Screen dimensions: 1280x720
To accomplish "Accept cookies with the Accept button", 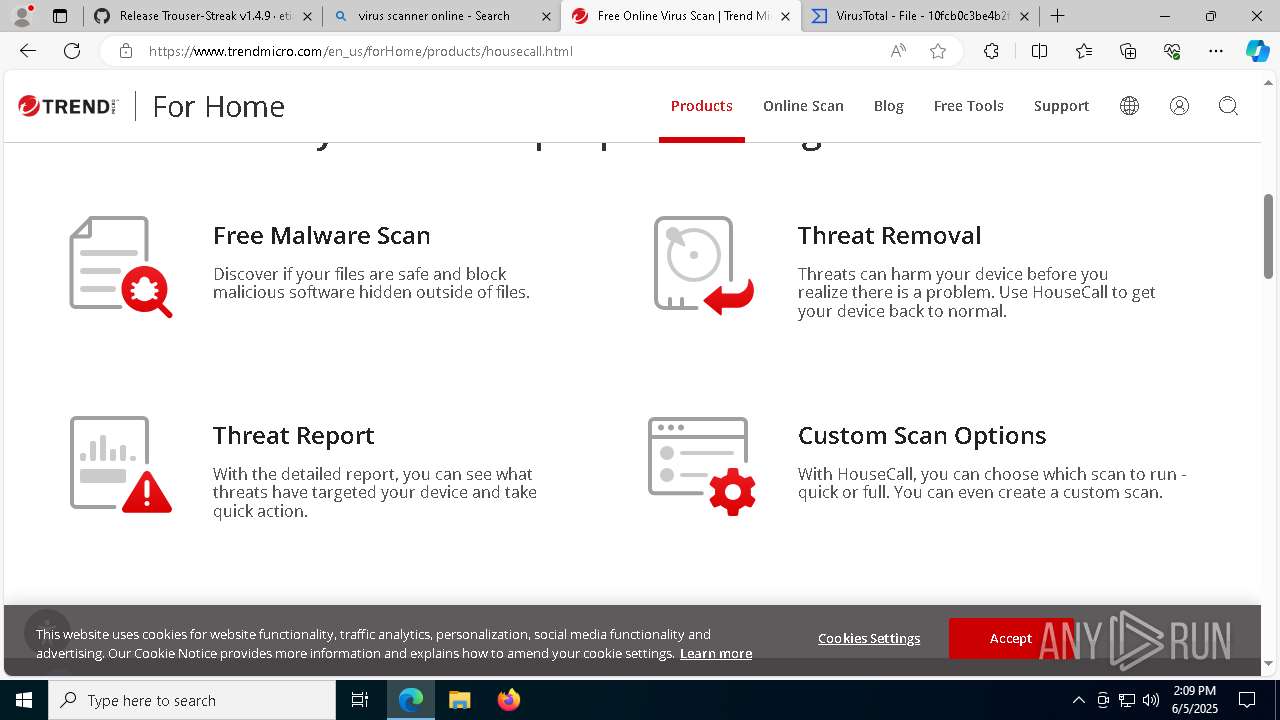I will coord(1011,638).
